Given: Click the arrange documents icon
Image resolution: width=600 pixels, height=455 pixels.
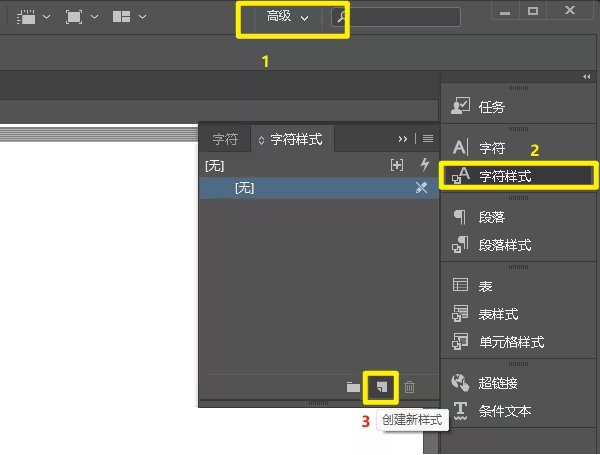Looking at the screenshot, I should tap(121, 17).
